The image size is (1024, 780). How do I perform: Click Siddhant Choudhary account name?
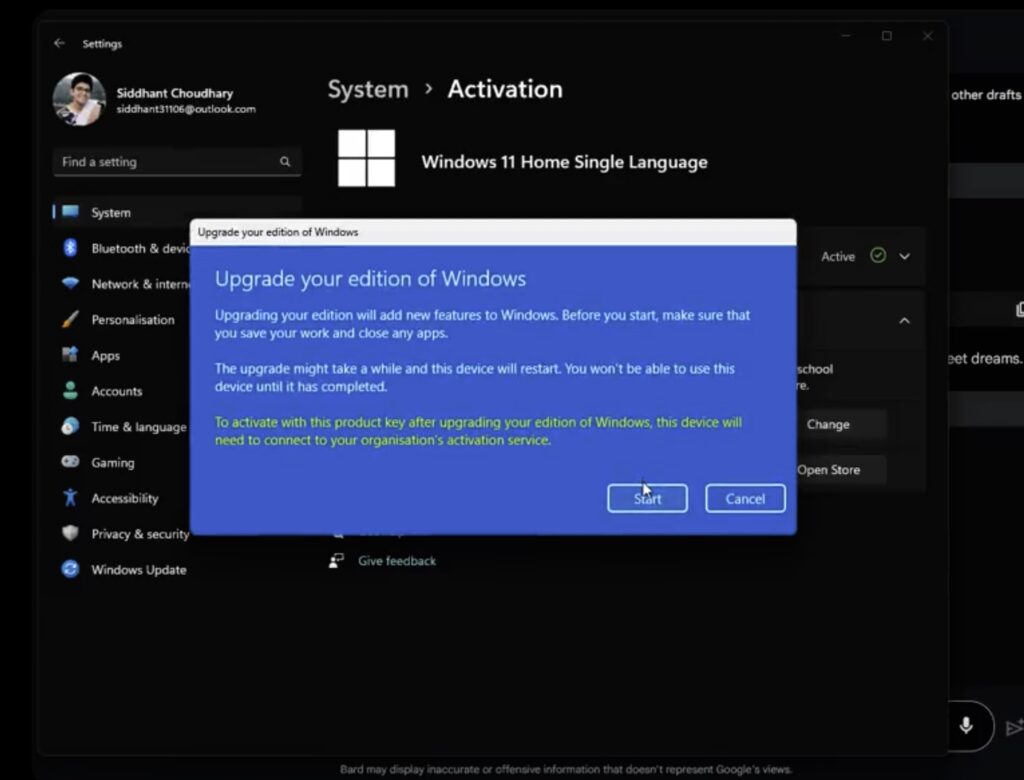pos(175,93)
